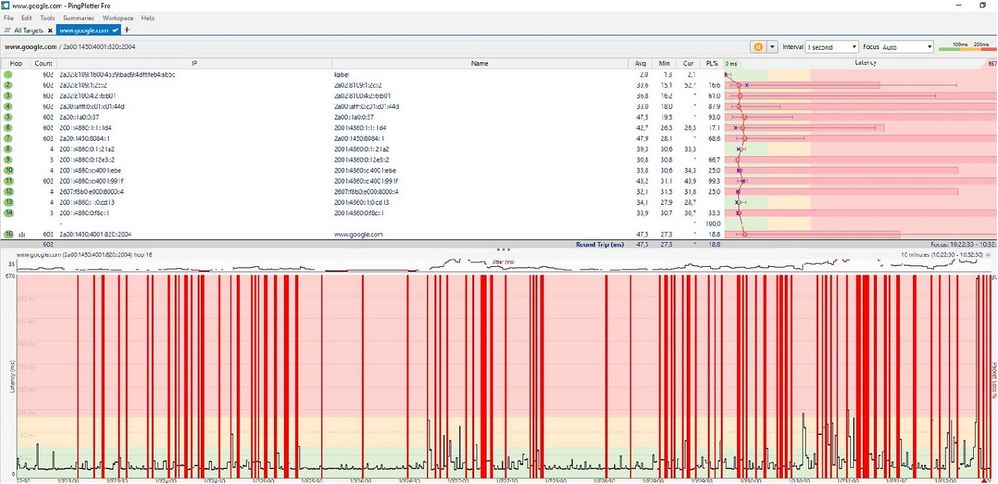Click hop 16 IP cell 2a00:1450:4001:820::2004
998x484 pixels.
point(95,234)
